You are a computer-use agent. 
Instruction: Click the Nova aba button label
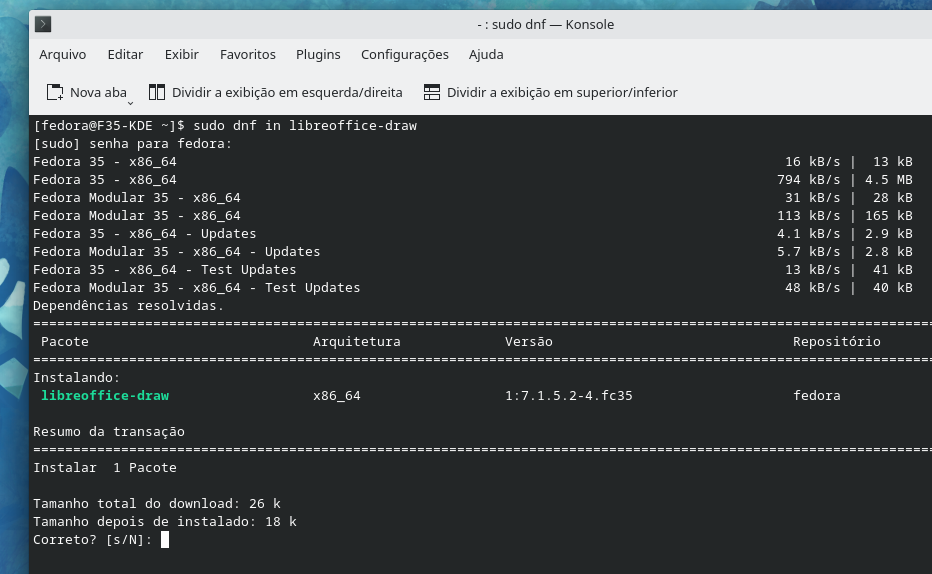pos(98,93)
